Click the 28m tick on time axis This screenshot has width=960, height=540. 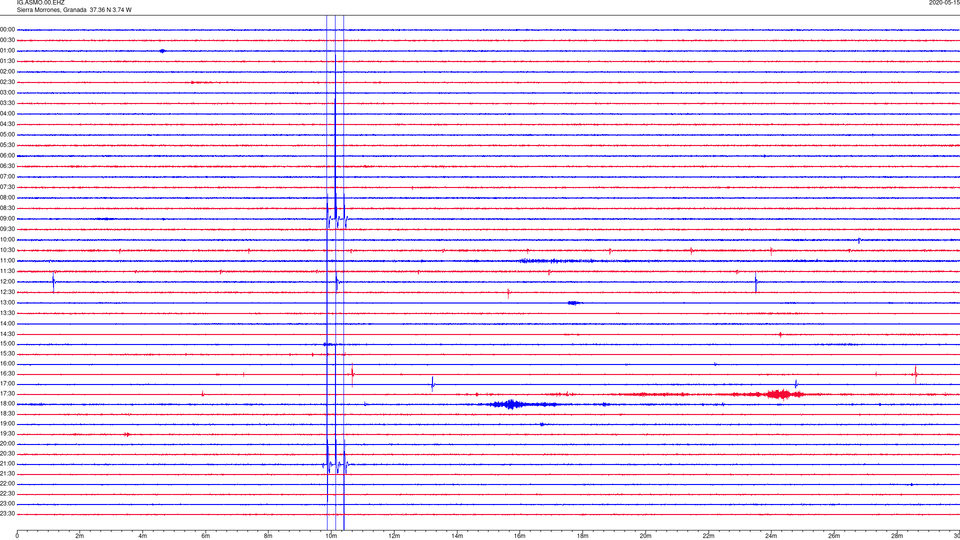[897, 536]
